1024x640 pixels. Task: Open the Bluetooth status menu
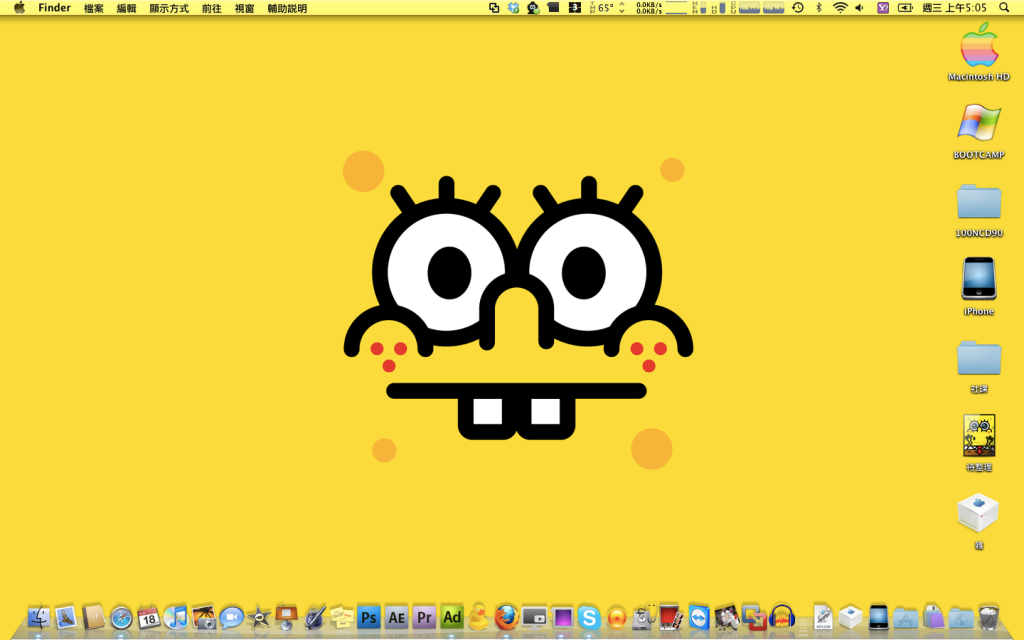(819, 8)
